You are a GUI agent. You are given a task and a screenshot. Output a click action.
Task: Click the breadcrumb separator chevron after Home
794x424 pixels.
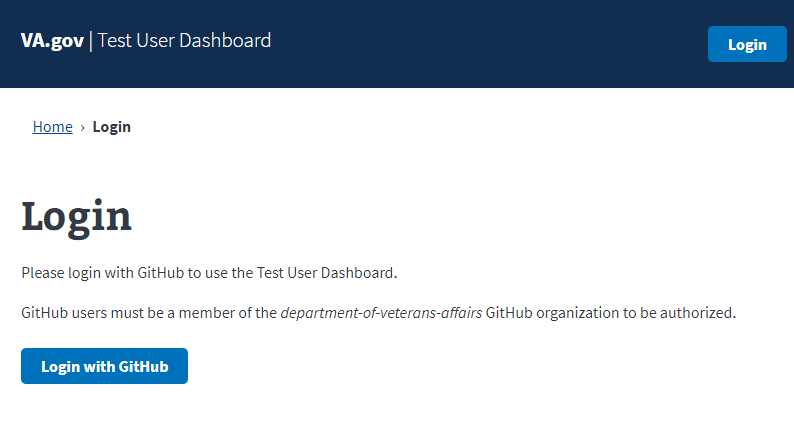click(82, 128)
